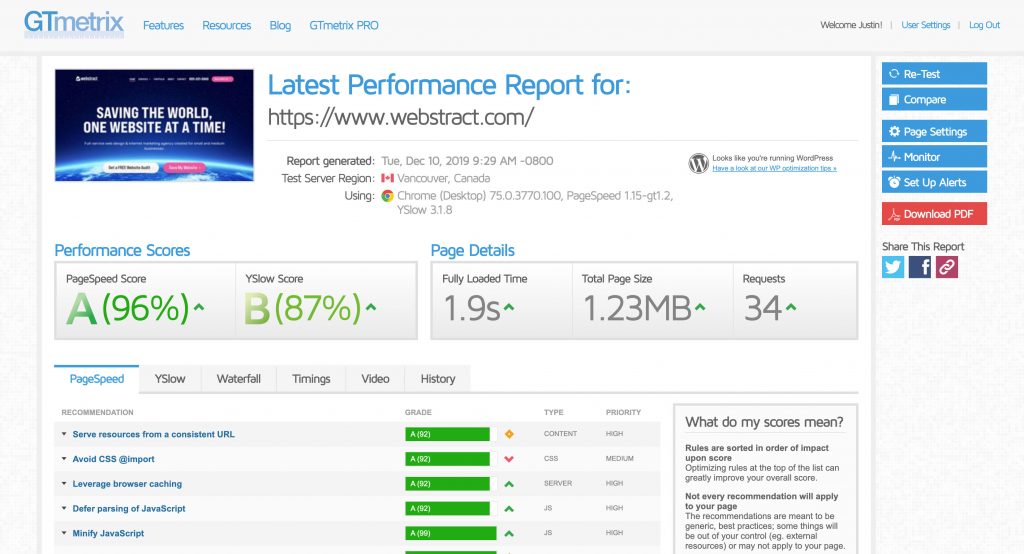This screenshot has height=554, width=1024.
Task: Click the tested URL https://www.webstract.com/
Action: [x=401, y=118]
